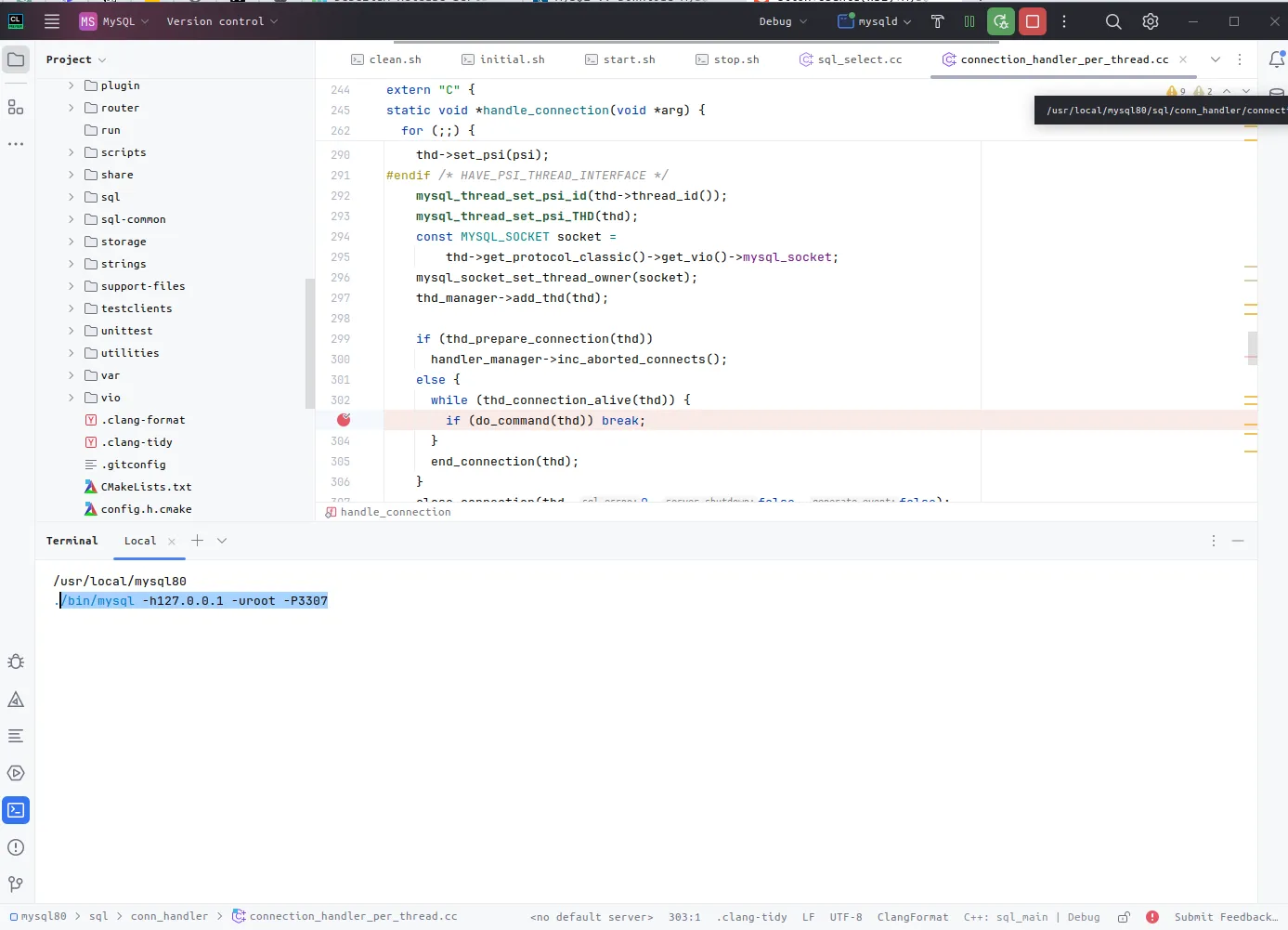Click Submit Feedback in status bar

(x=1226, y=917)
